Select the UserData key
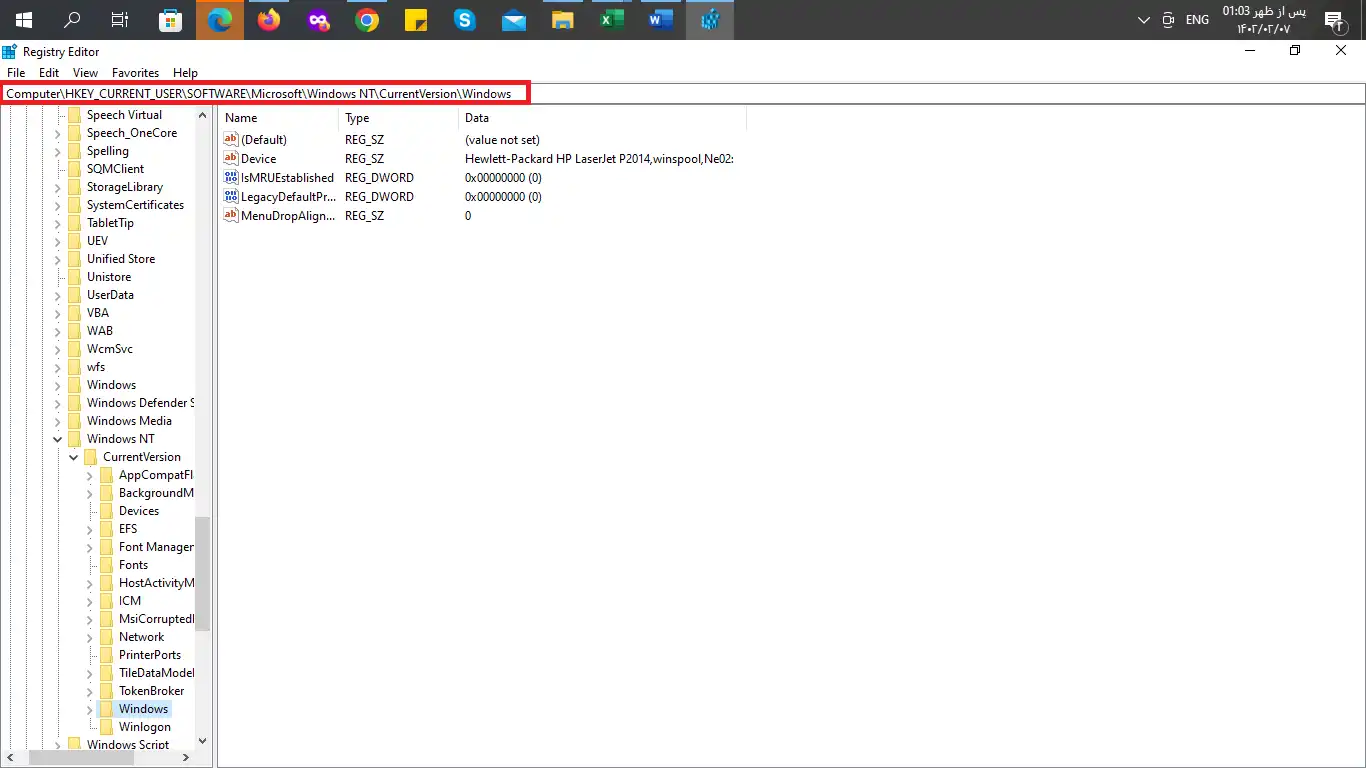The height and width of the screenshot is (768, 1366). 110,295
